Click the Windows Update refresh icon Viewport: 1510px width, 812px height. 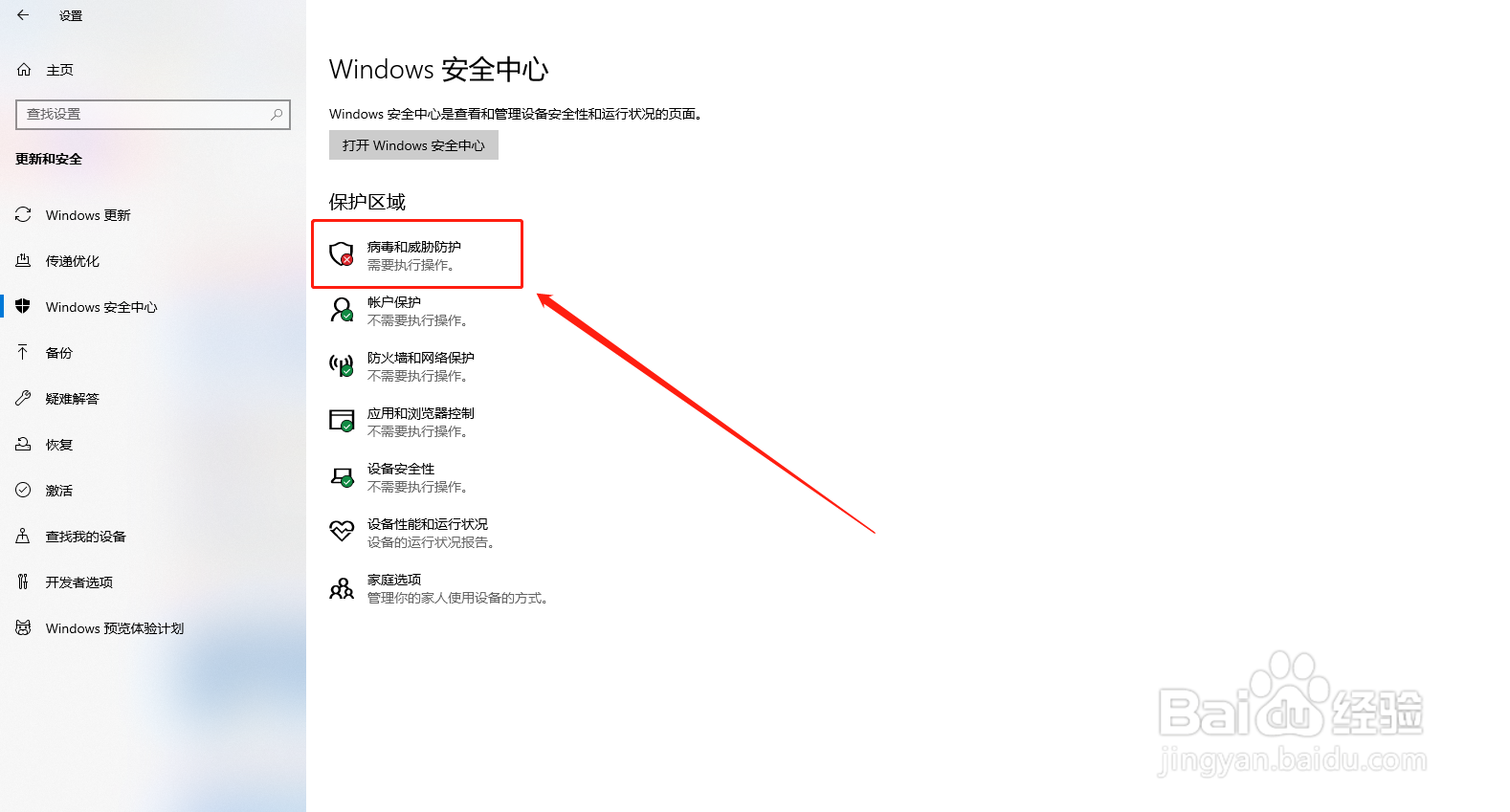[23, 214]
